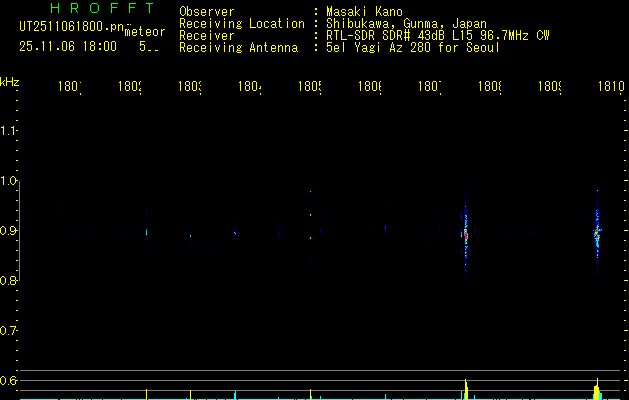Click the 1810 time axis label
The height and width of the screenshot is (400, 629).
pos(611,86)
